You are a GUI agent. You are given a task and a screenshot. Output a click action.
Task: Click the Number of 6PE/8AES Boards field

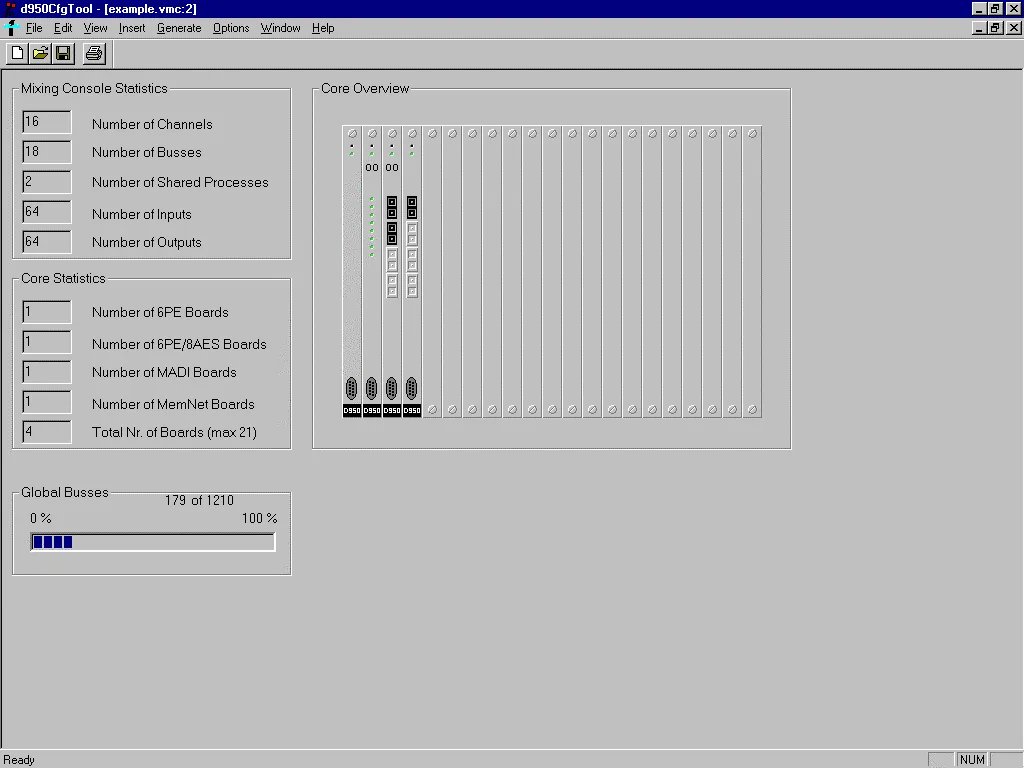pos(47,342)
